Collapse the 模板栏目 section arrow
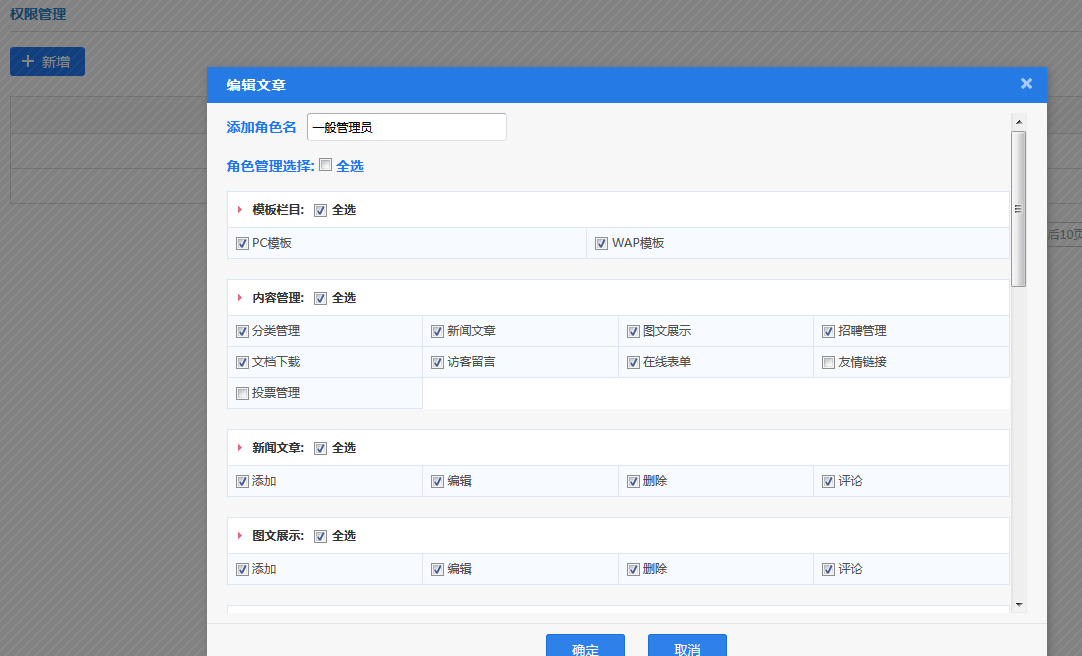This screenshot has width=1082, height=656. click(x=239, y=210)
